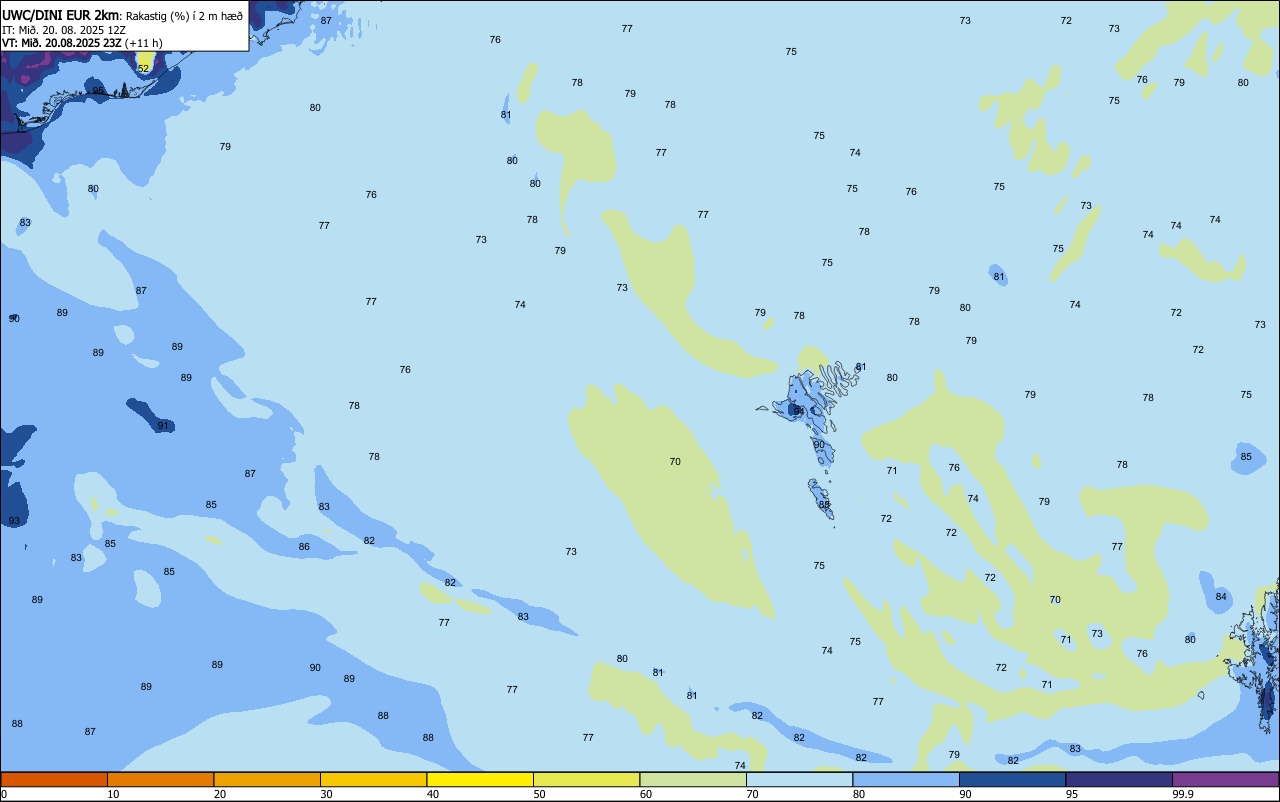
Task: Click the bright yellow 40–50 swatch
Action: 480,779
